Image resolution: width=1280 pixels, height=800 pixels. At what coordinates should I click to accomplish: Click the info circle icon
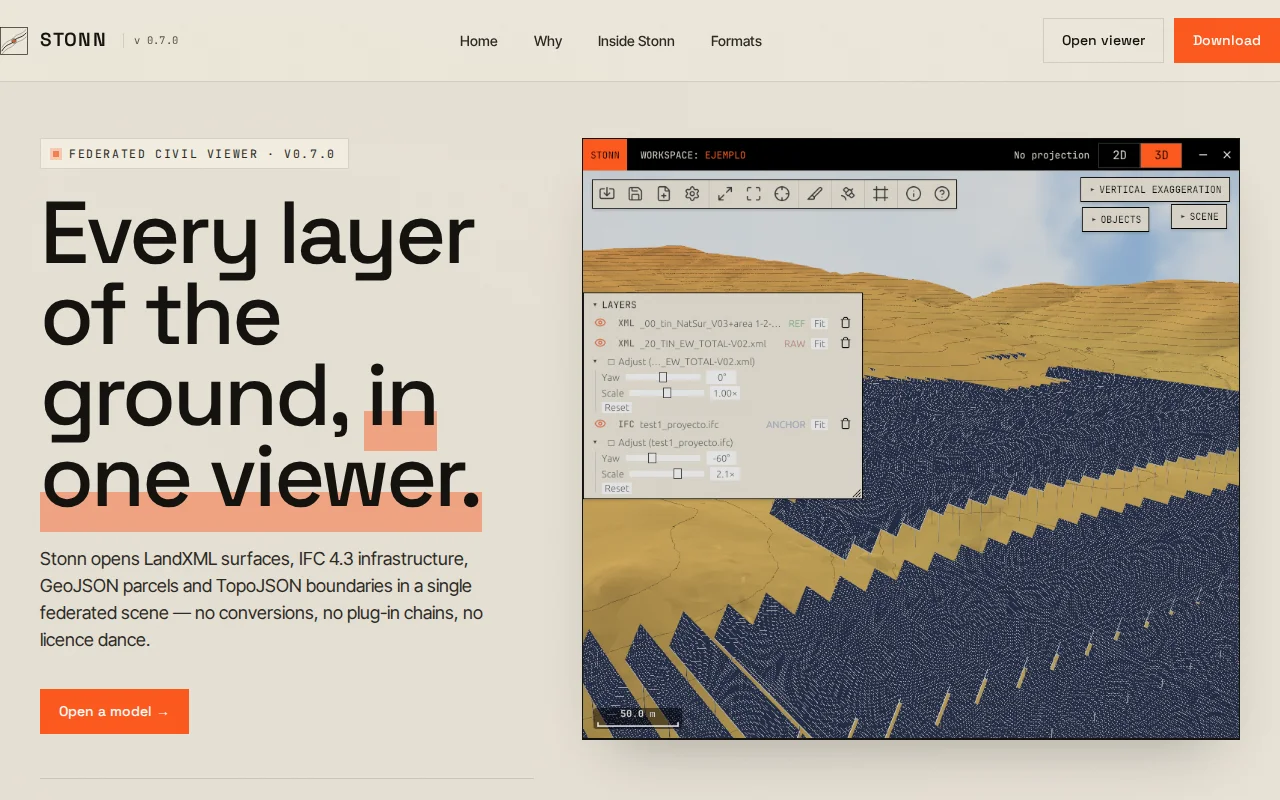coord(913,194)
